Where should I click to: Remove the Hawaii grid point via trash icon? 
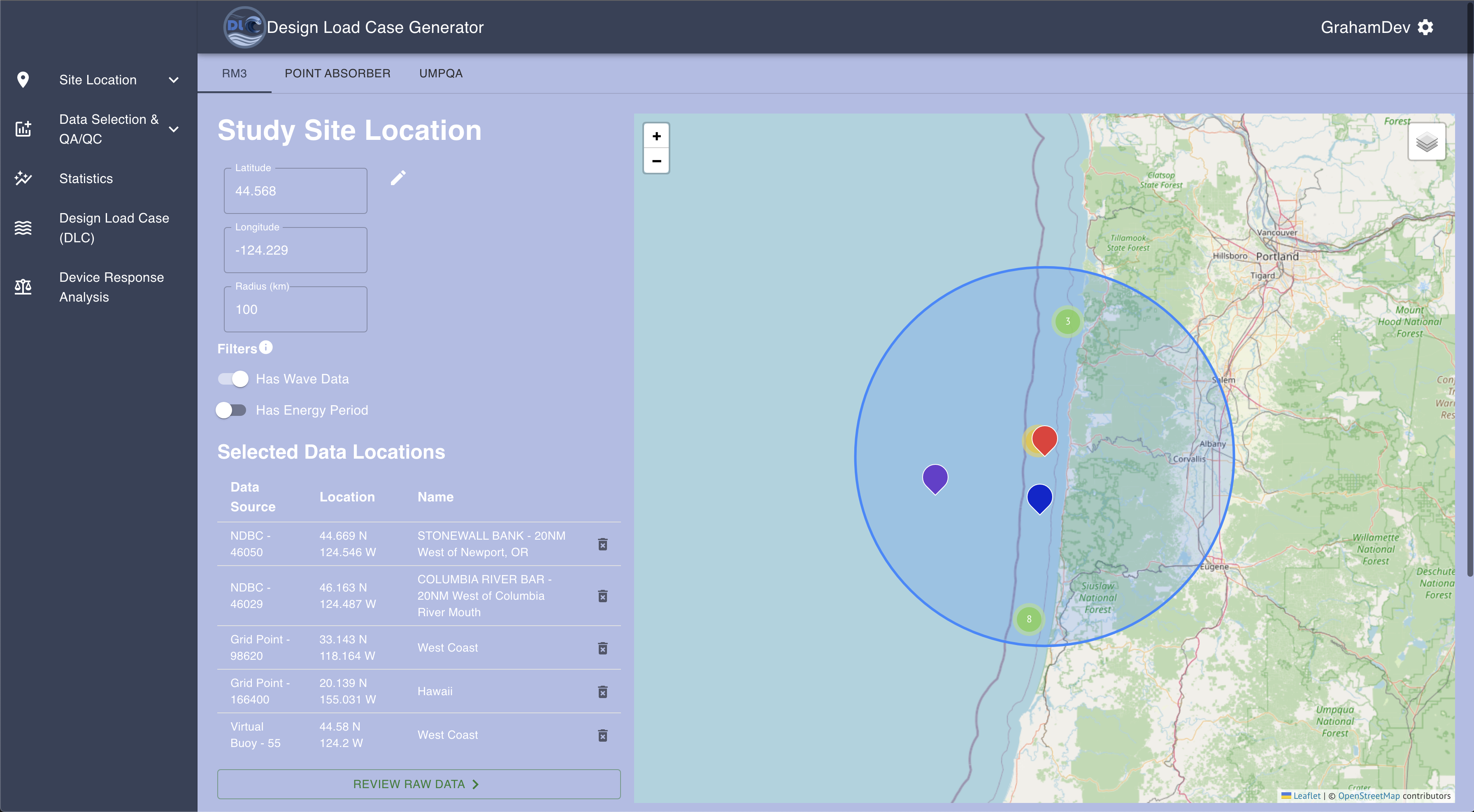[x=602, y=692]
